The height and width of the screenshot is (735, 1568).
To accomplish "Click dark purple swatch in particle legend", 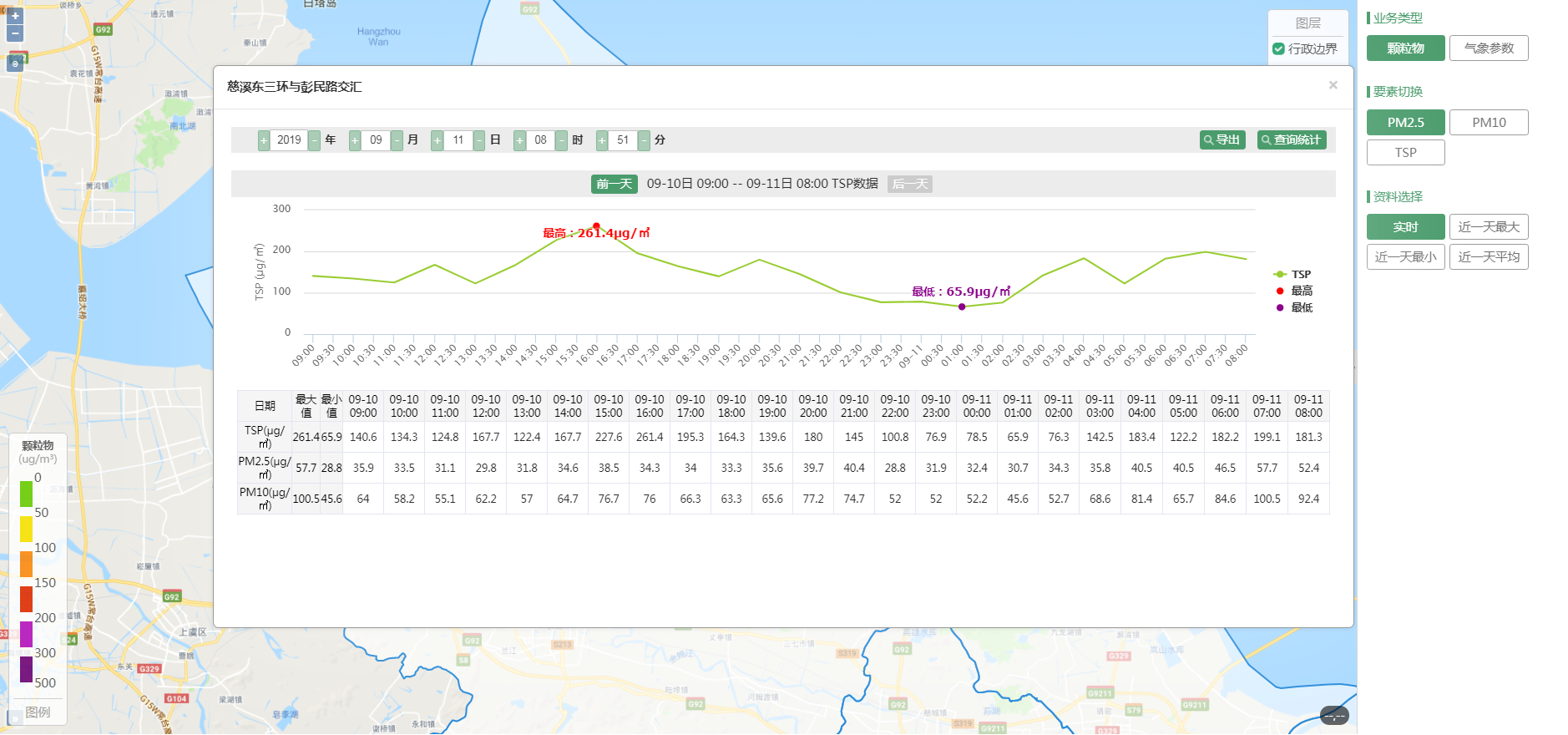I will (x=26, y=669).
